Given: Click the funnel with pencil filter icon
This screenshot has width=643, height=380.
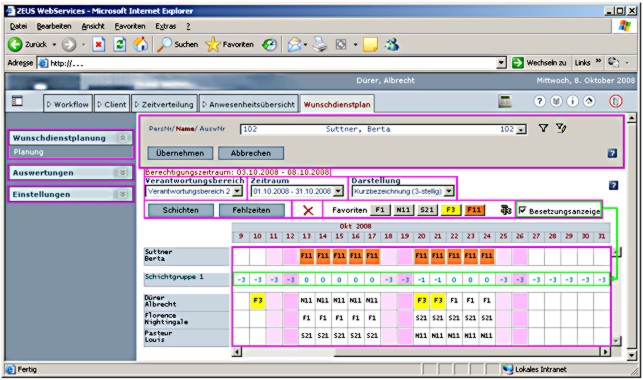Looking at the screenshot, I should pos(561,128).
